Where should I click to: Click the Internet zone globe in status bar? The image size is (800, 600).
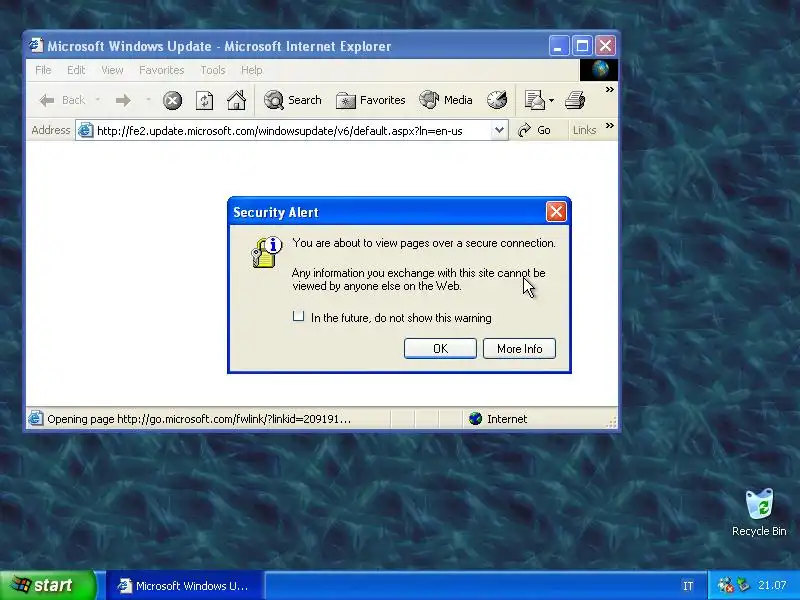pyautogui.click(x=475, y=419)
